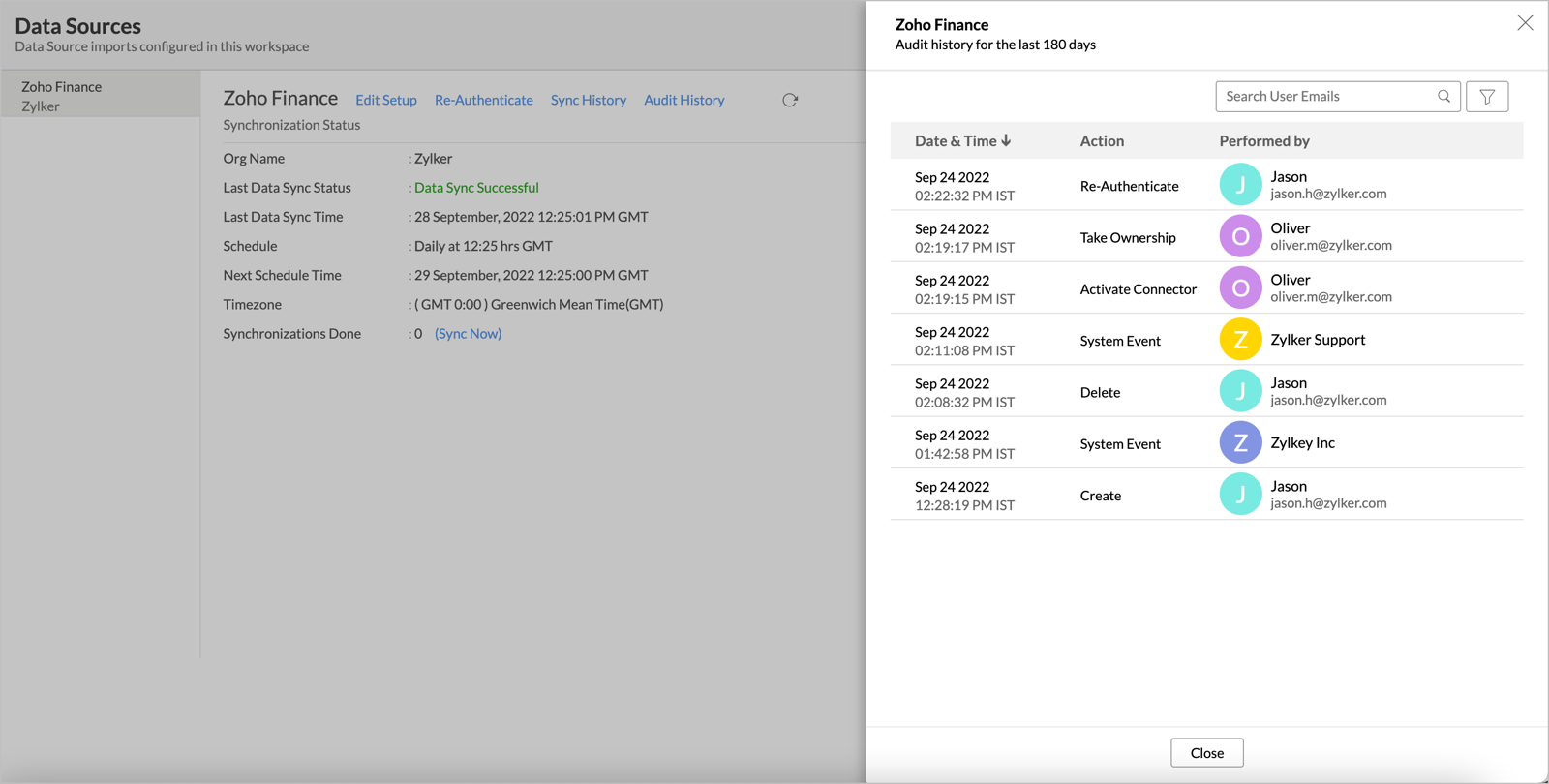Click the Re-Authenticate link
The image size is (1549, 784).
tap(484, 100)
